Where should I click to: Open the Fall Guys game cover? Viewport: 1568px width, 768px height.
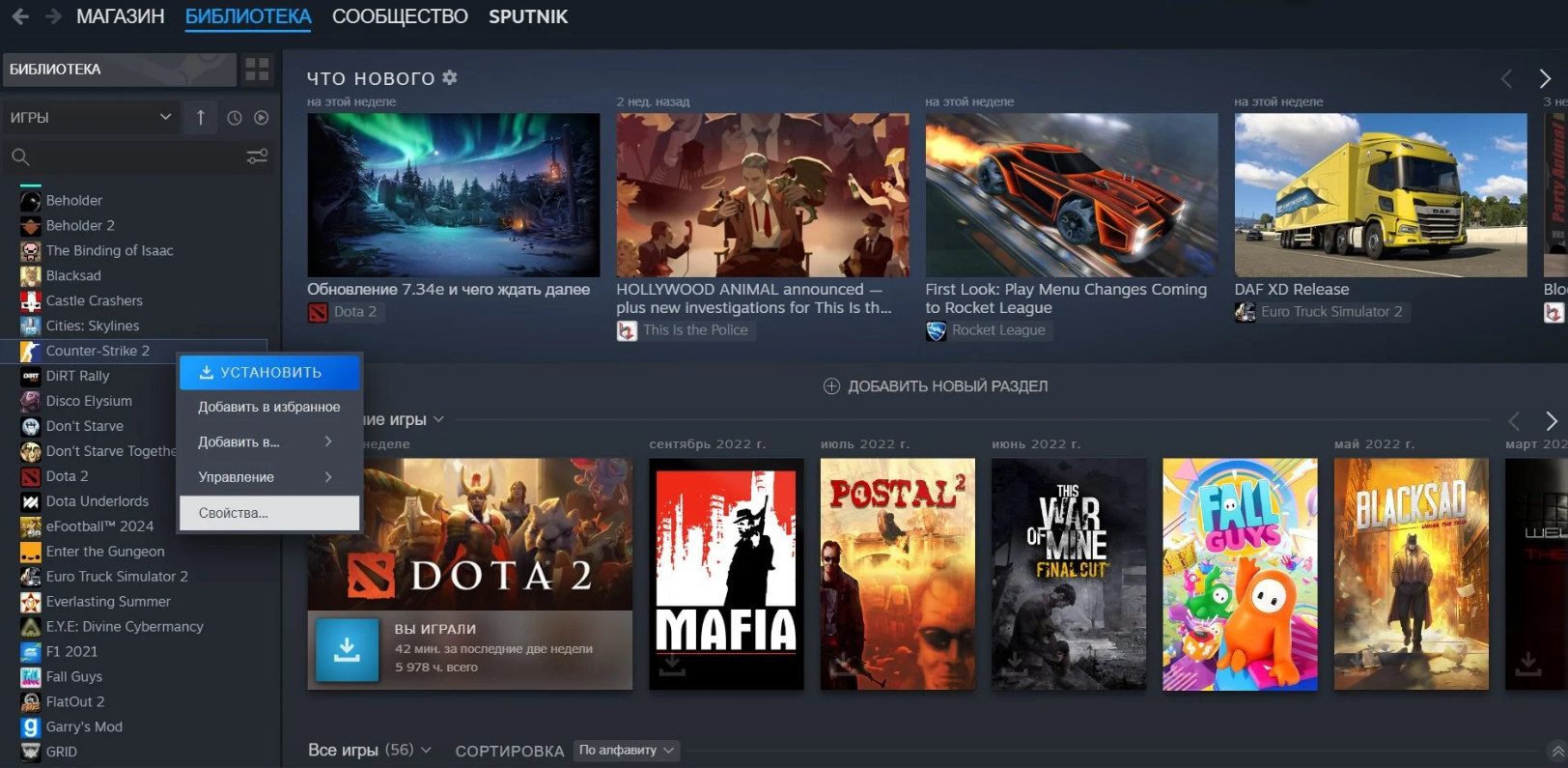point(1240,575)
